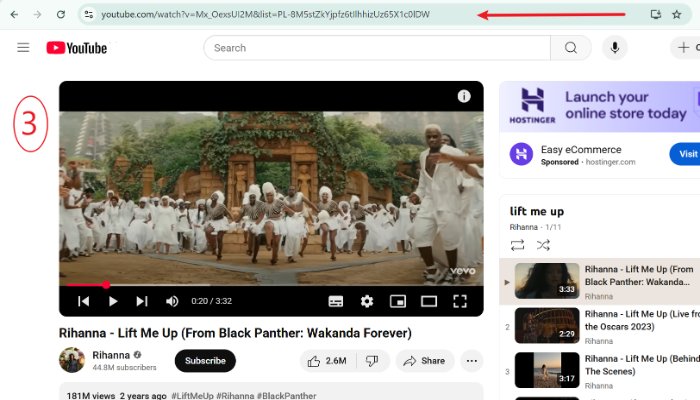The width and height of the screenshot is (700, 400).
Task: Open the player settings gear
Action: (x=367, y=301)
